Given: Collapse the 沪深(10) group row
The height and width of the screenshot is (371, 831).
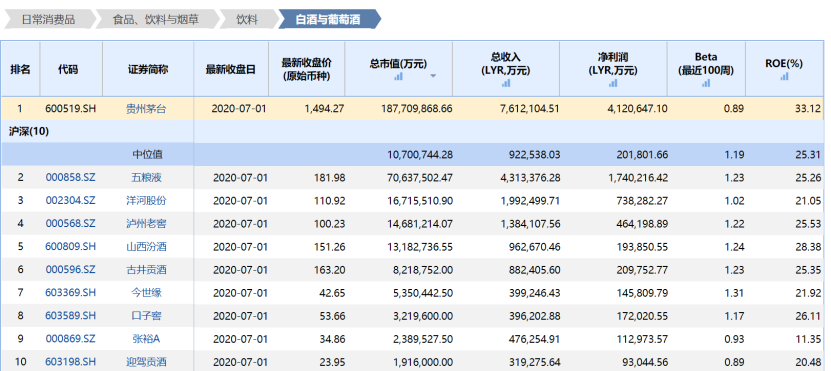Looking at the screenshot, I should (x=29, y=132).
